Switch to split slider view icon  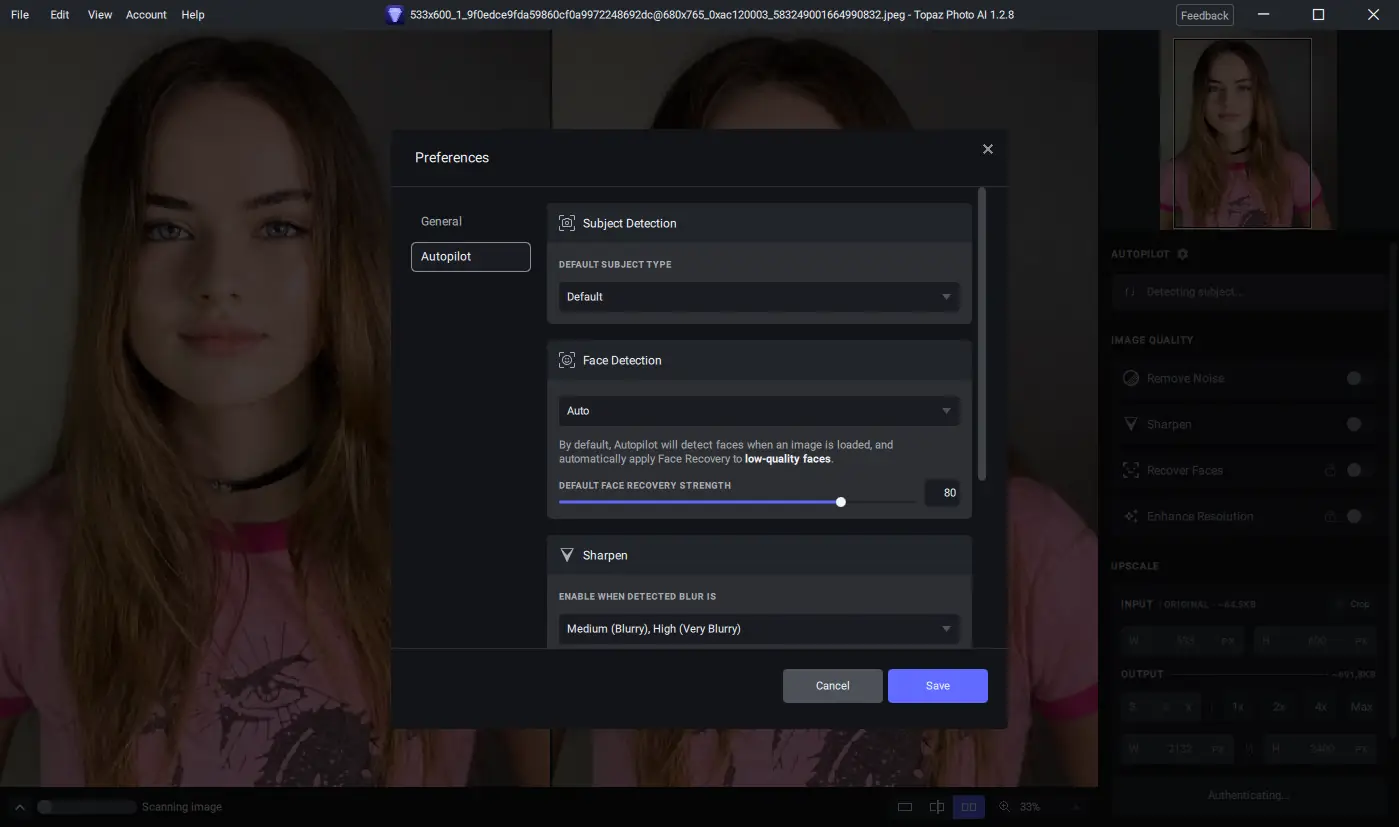click(x=937, y=807)
